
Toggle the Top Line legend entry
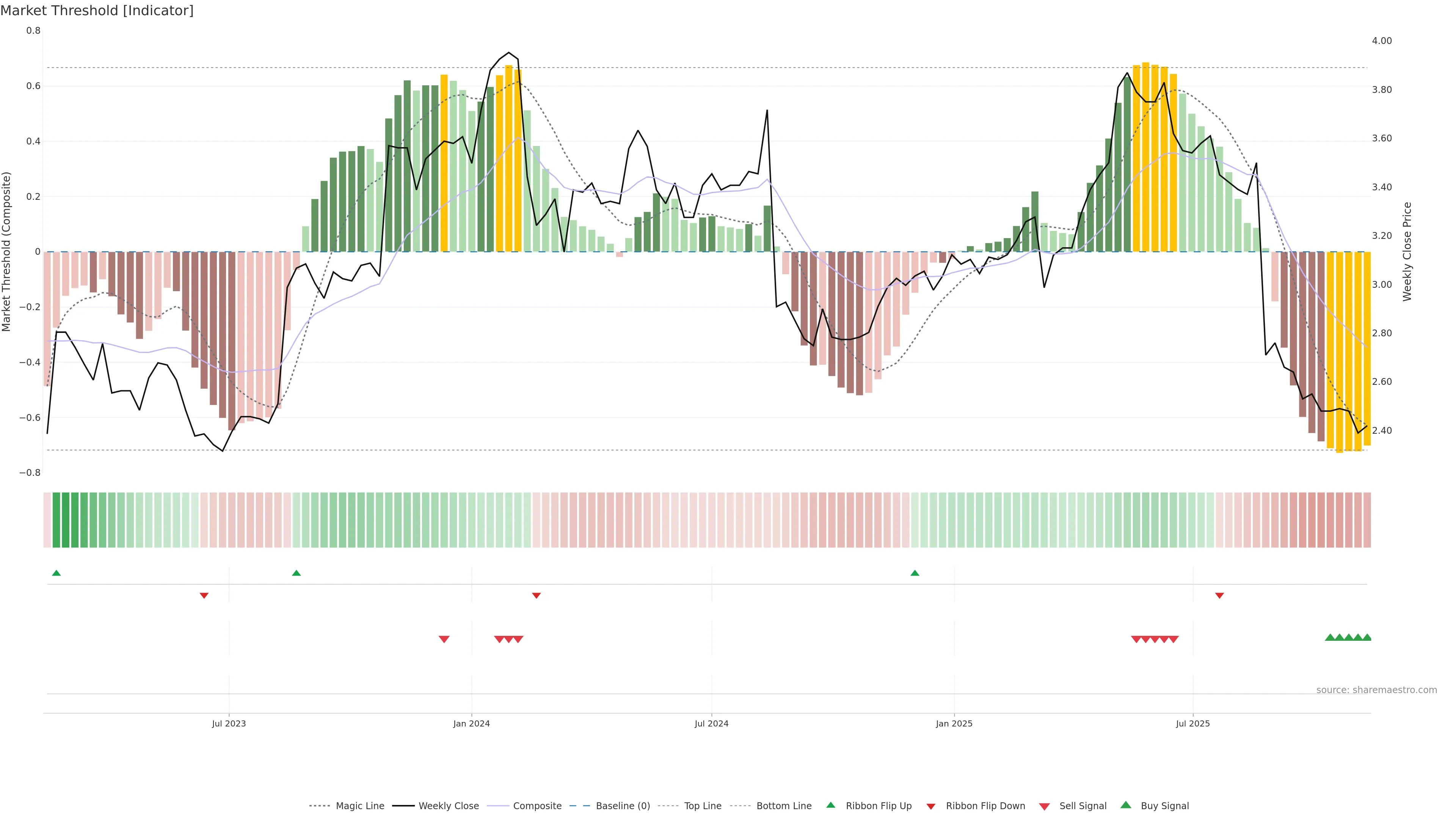point(703,806)
